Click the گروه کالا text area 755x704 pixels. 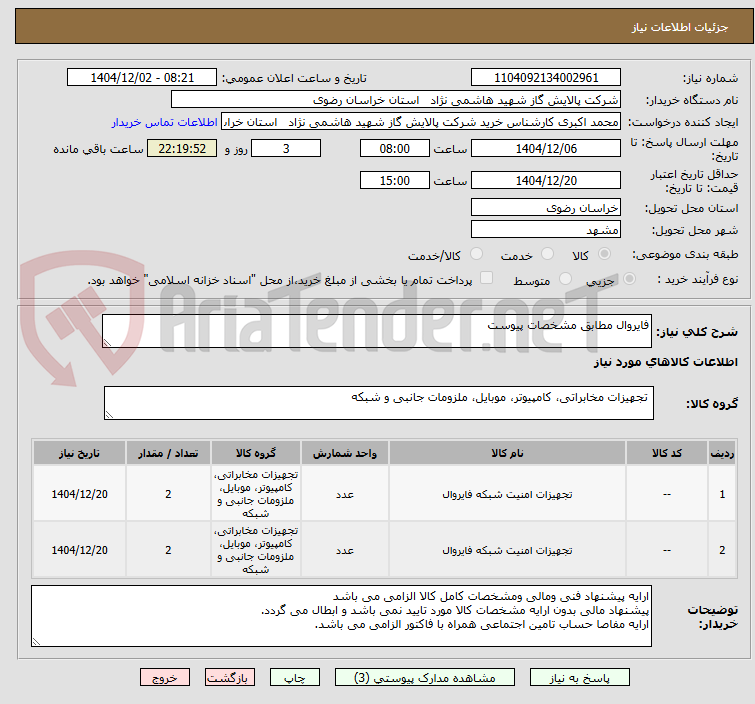click(378, 403)
